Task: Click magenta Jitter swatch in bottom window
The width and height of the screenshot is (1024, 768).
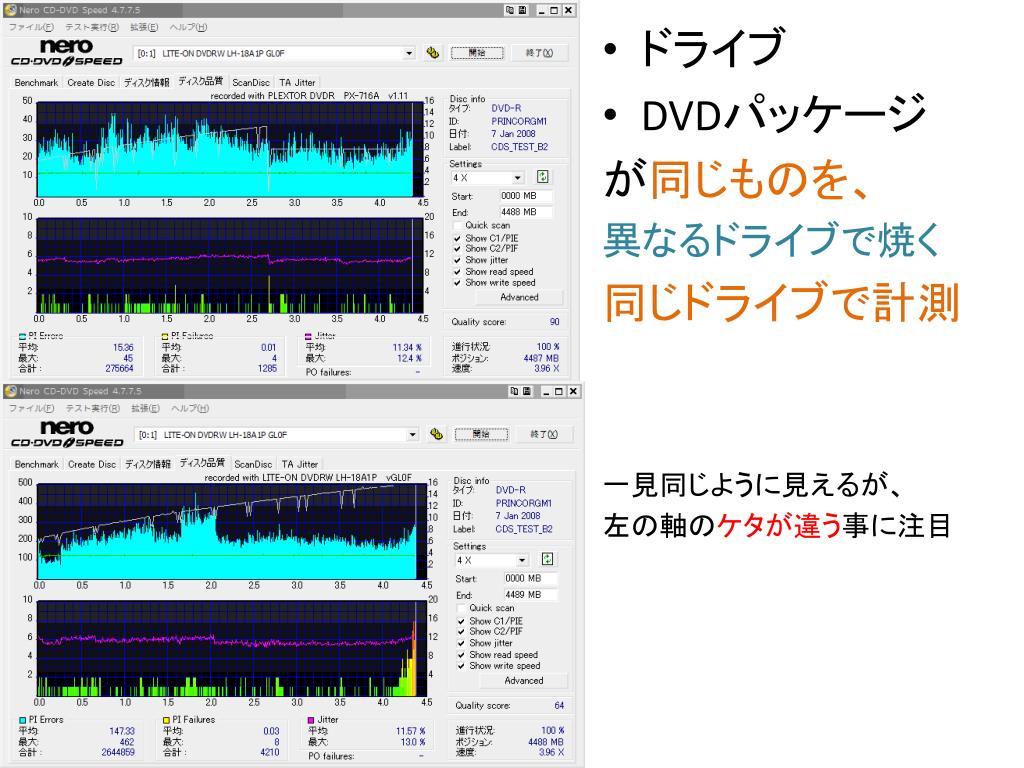Action: [311, 720]
